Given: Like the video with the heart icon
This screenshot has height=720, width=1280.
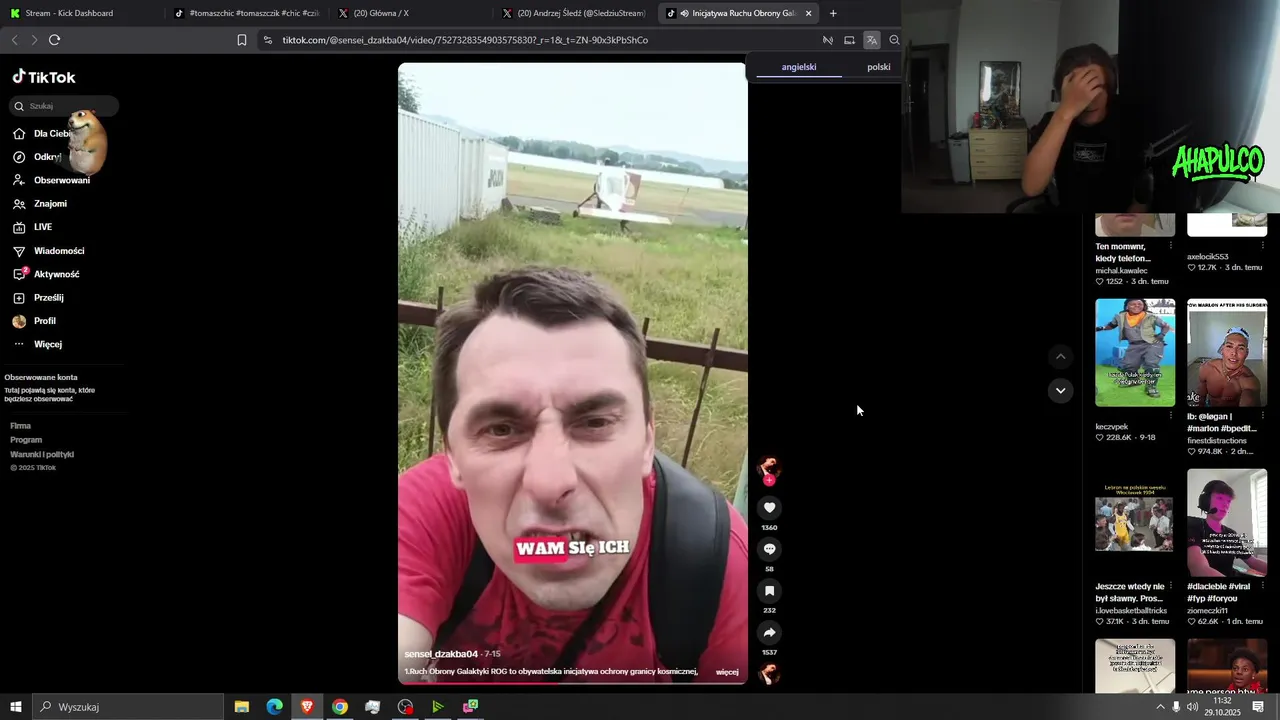Looking at the screenshot, I should (769, 508).
